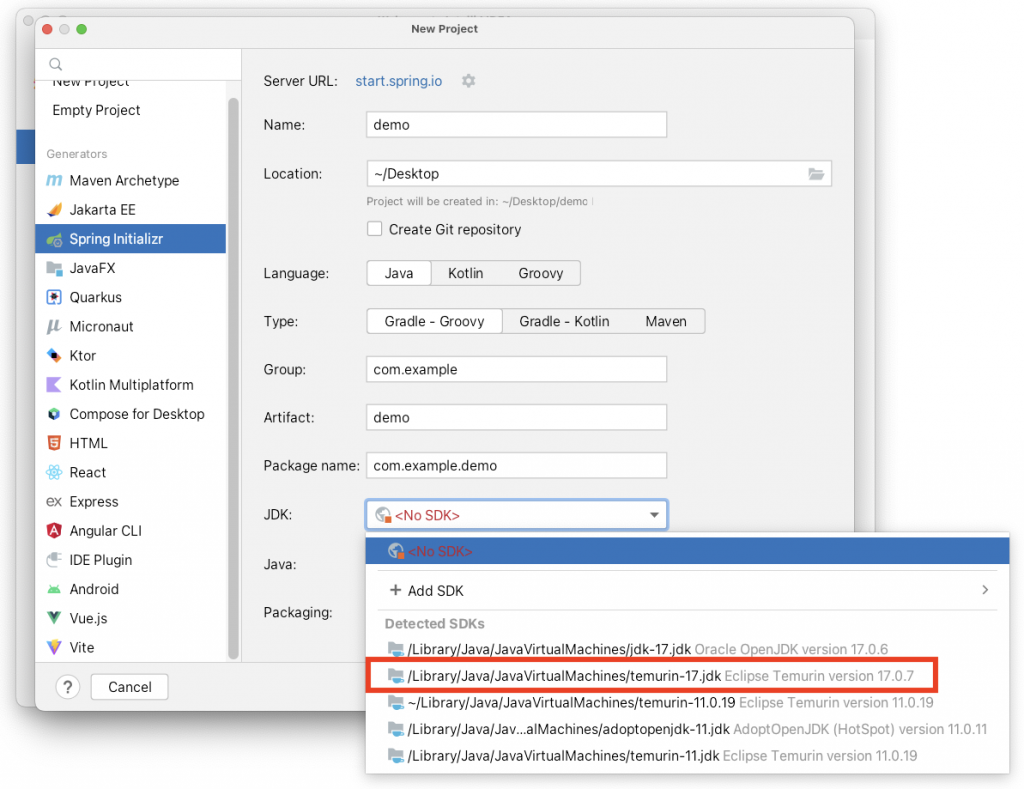1024x789 pixels.
Task: Click the 'Generators' sidebar heading
Action: pyautogui.click(x=76, y=154)
